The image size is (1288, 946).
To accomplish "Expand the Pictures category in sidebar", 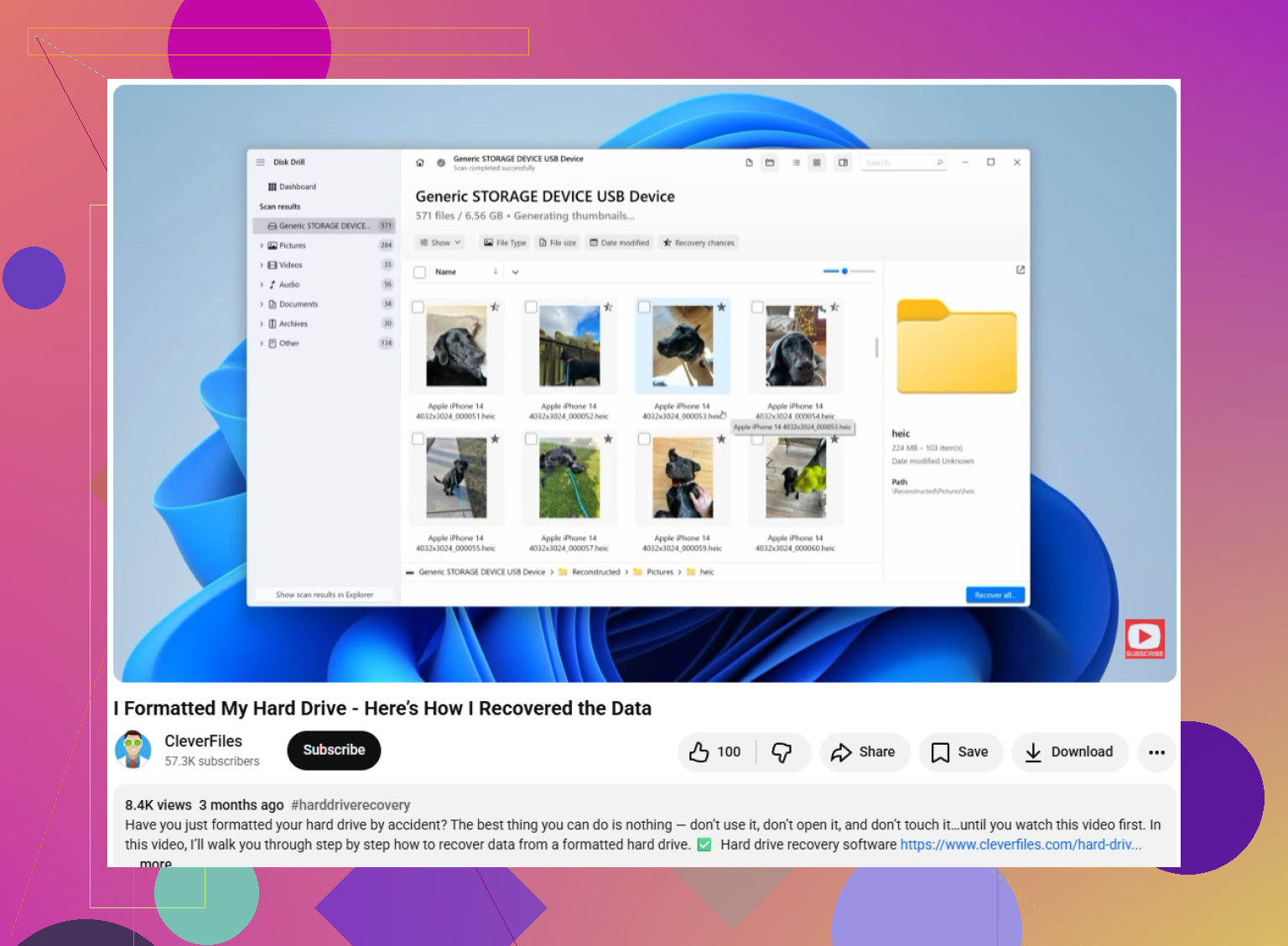I will click(262, 246).
